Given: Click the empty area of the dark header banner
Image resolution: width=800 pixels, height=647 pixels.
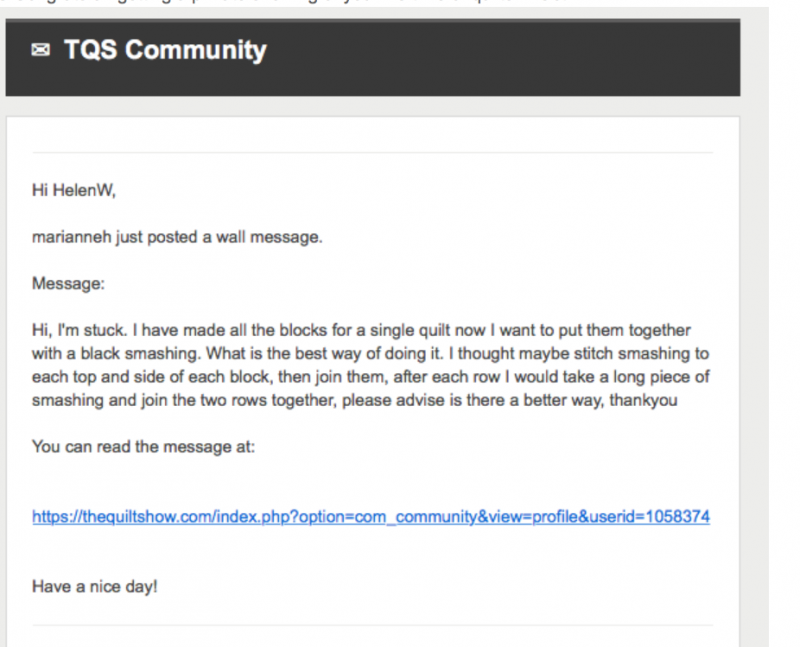Looking at the screenshot, I should [x=500, y=55].
